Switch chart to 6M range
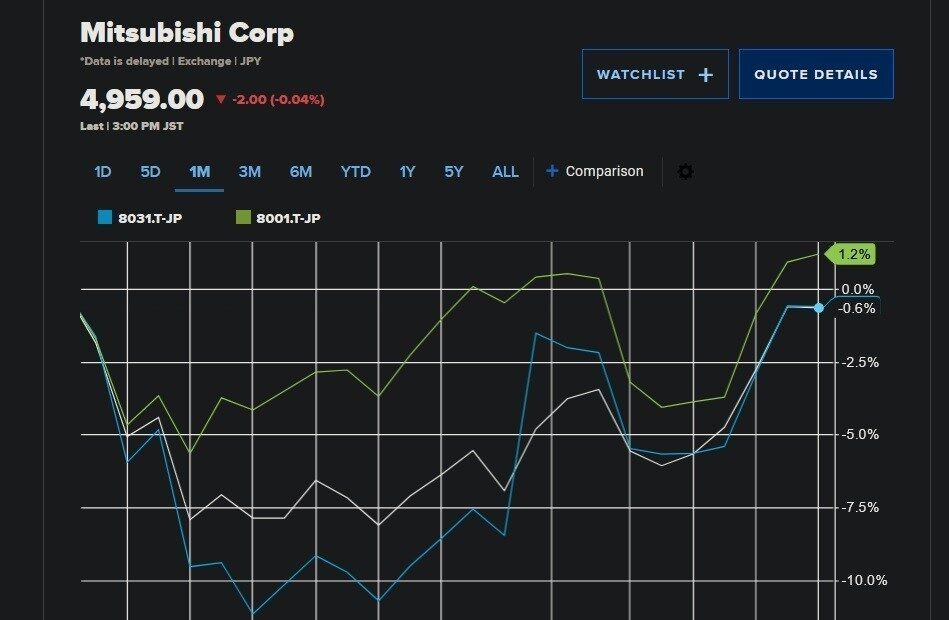Image resolution: width=949 pixels, height=620 pixels. click(301, 172)
